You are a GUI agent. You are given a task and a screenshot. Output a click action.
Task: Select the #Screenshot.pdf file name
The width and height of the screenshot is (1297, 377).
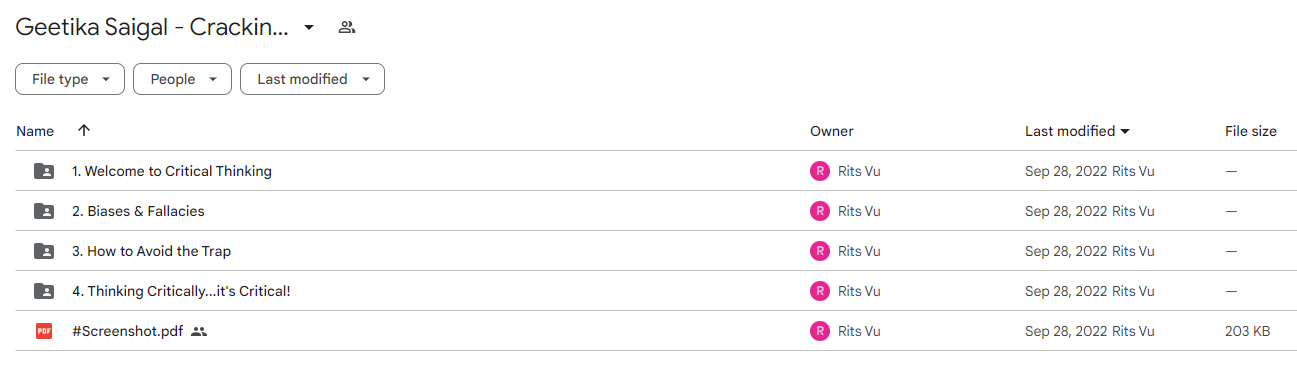128,331
